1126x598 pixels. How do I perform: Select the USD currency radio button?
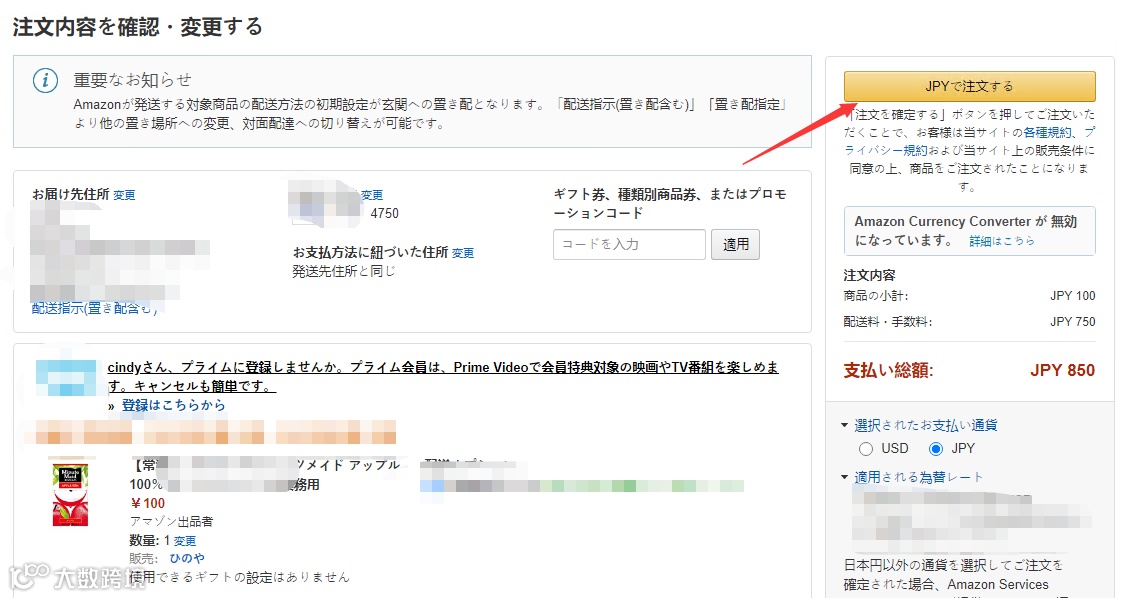(866, 449)
